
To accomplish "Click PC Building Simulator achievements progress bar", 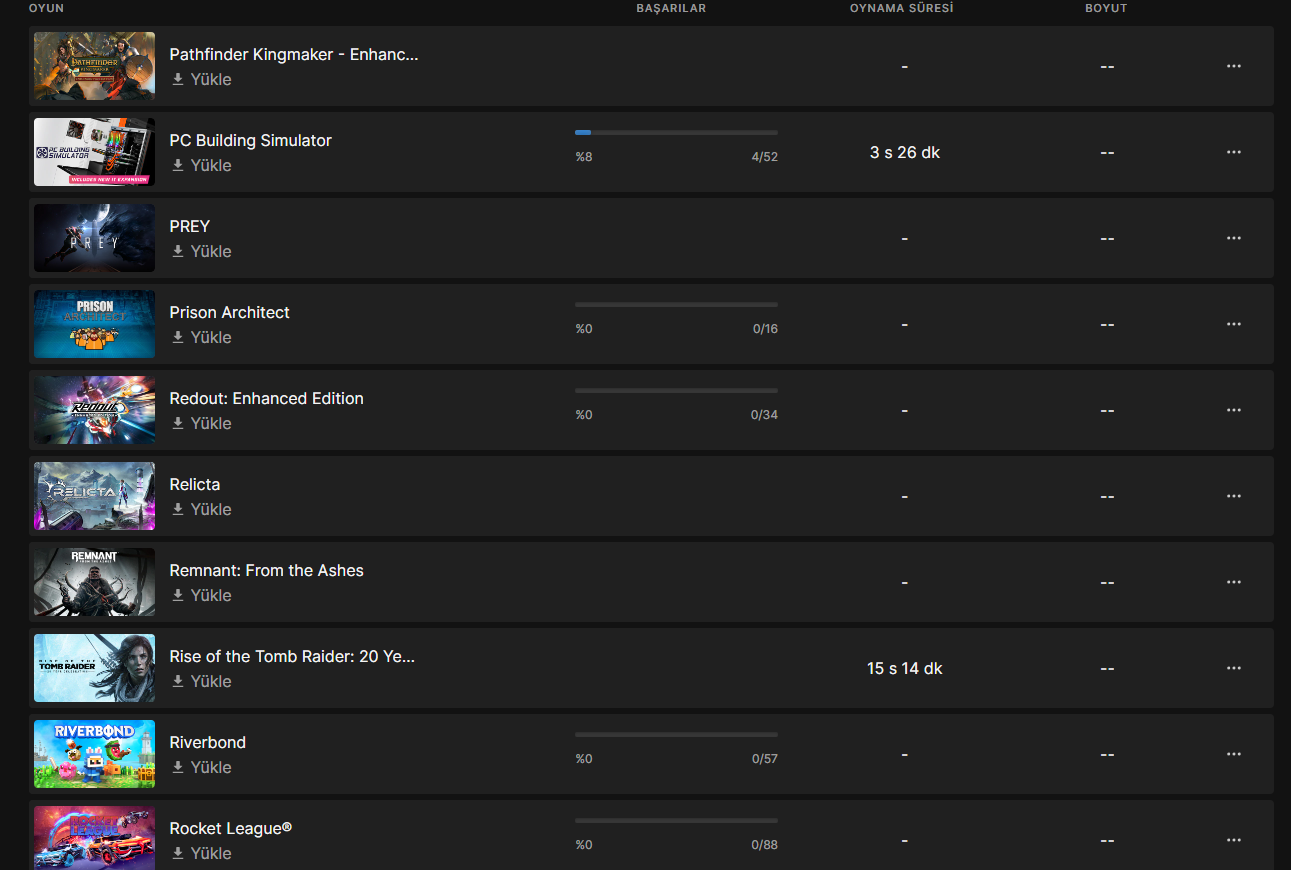I will click(x=676, y=132).
